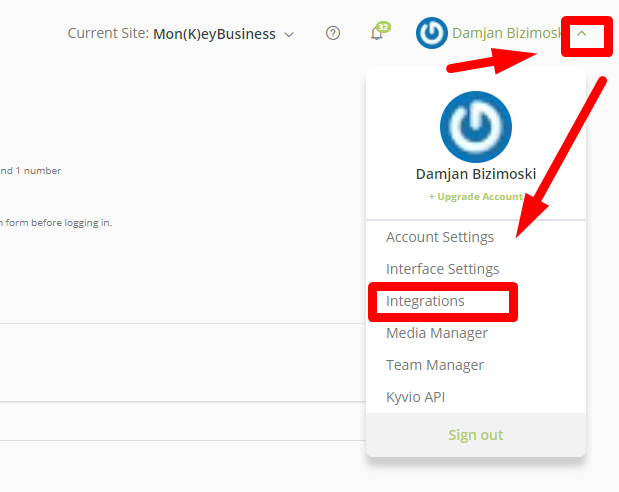The width and height of the screenshot is (619, 492).
Task: Click the small avatar next to username
Action: [431, 33]
